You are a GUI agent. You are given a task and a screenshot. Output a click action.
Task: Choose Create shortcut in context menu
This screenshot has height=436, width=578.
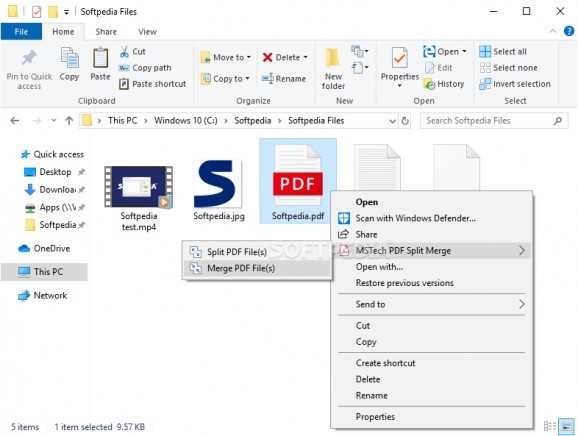(x=432, y=363)
